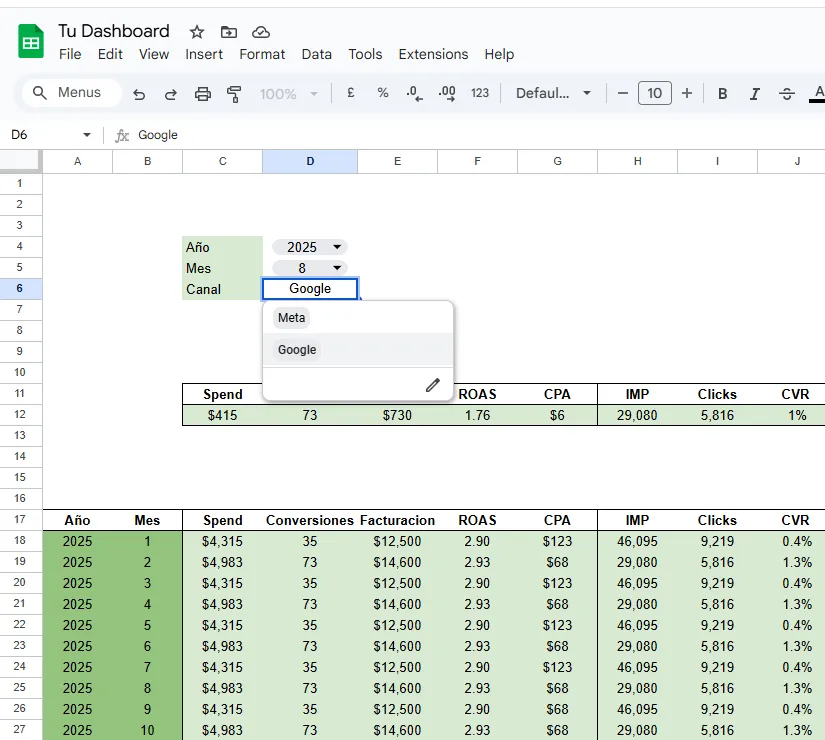
Task: Open the Google Sheets home logo
Action: (x=31, y=42)
